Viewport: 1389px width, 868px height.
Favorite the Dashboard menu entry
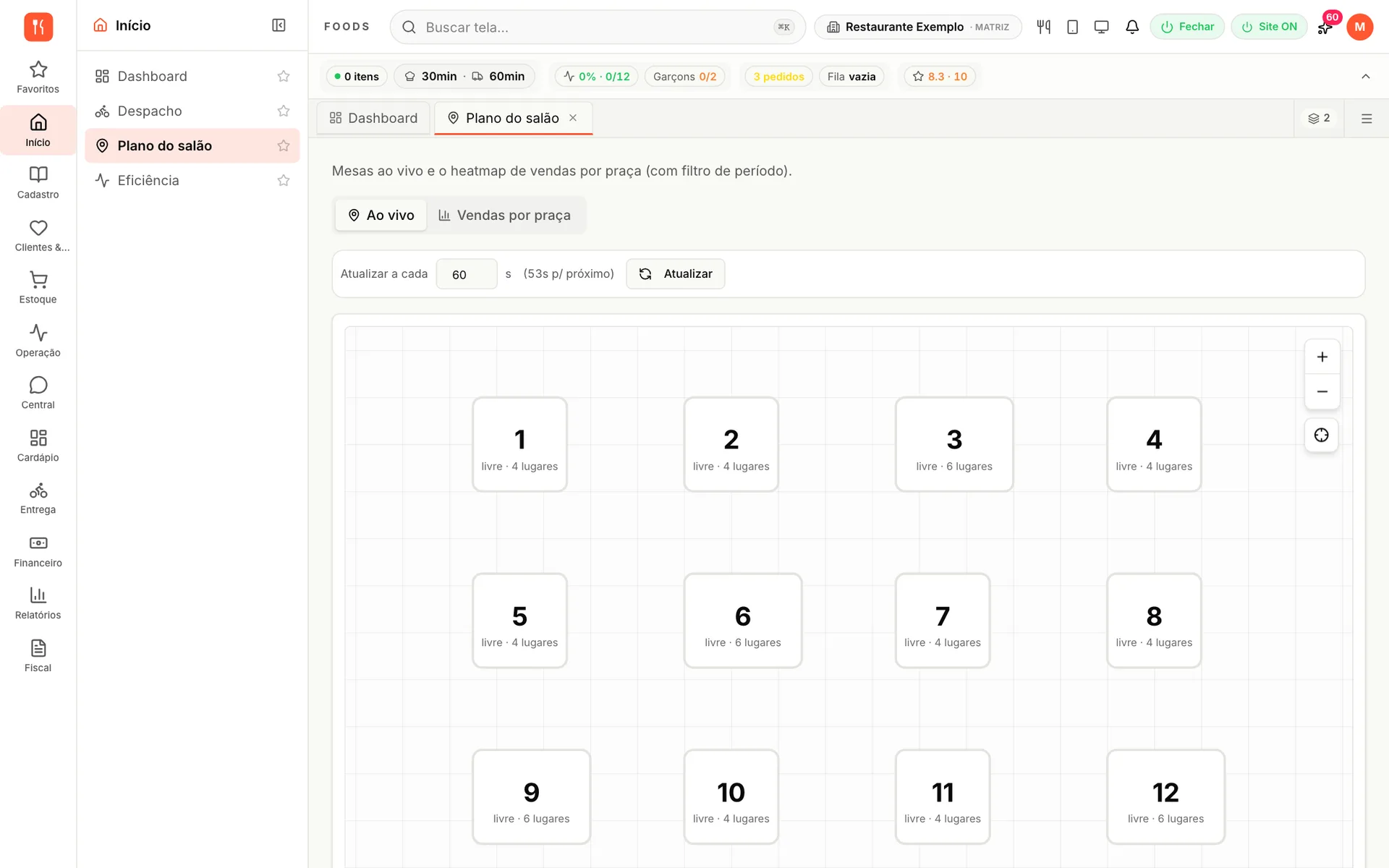[284, 76]
